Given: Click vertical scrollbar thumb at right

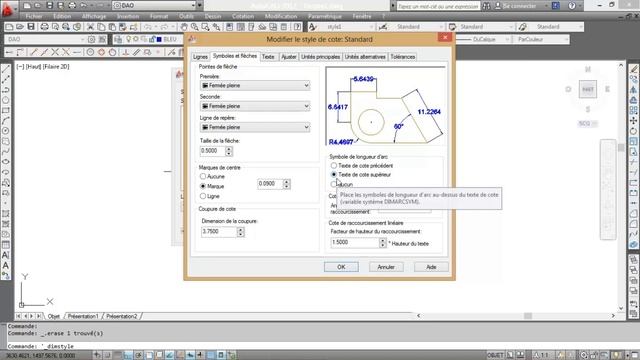Looking at the screenshot, I should (621, 147).
